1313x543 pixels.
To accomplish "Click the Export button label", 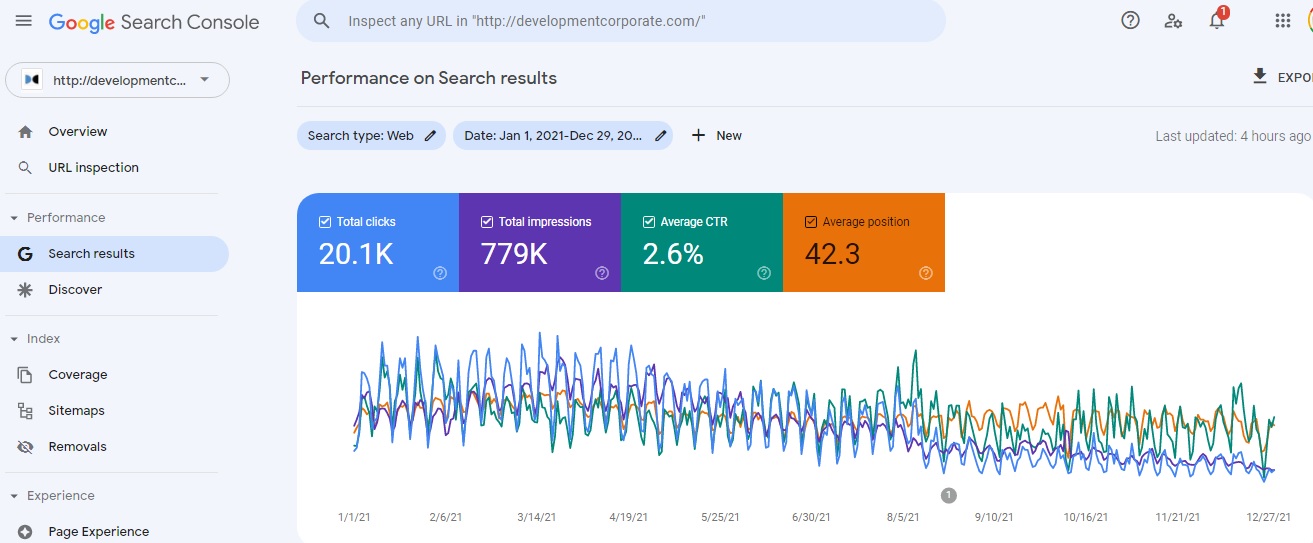I will pos(1294,77).
